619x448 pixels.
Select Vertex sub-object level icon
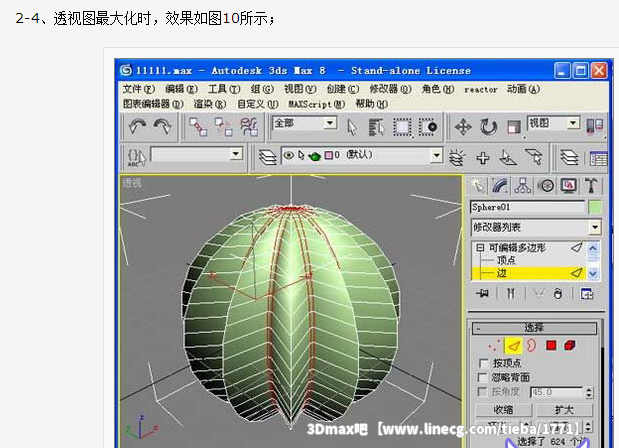tap(493, 345)
